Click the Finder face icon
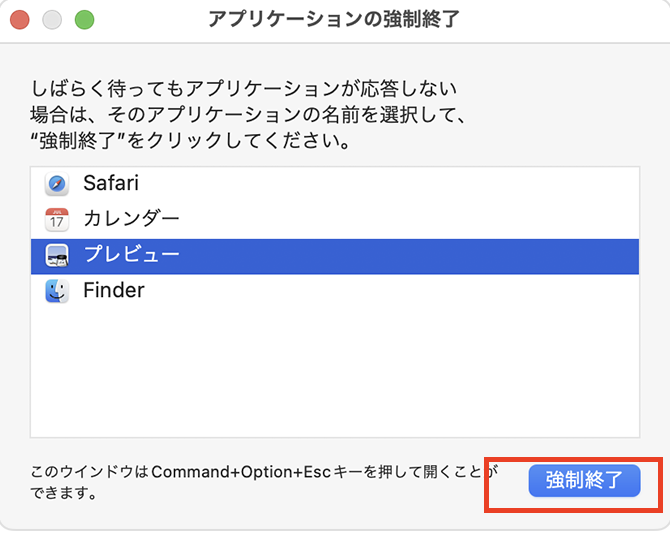 (x=57, y=291)
